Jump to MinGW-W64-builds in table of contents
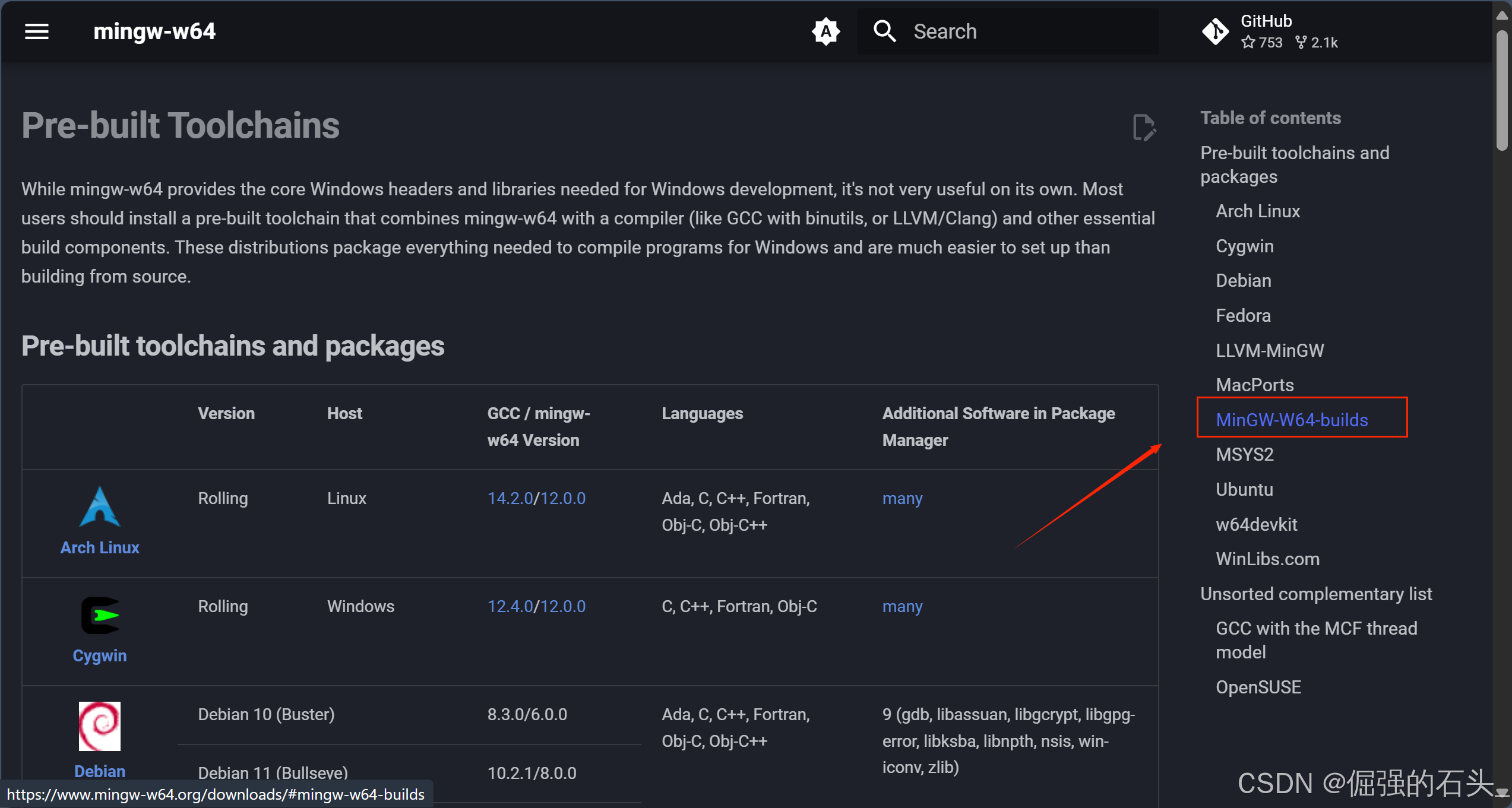Viewport: 1512px width, 808px height. click(1292, 420)
